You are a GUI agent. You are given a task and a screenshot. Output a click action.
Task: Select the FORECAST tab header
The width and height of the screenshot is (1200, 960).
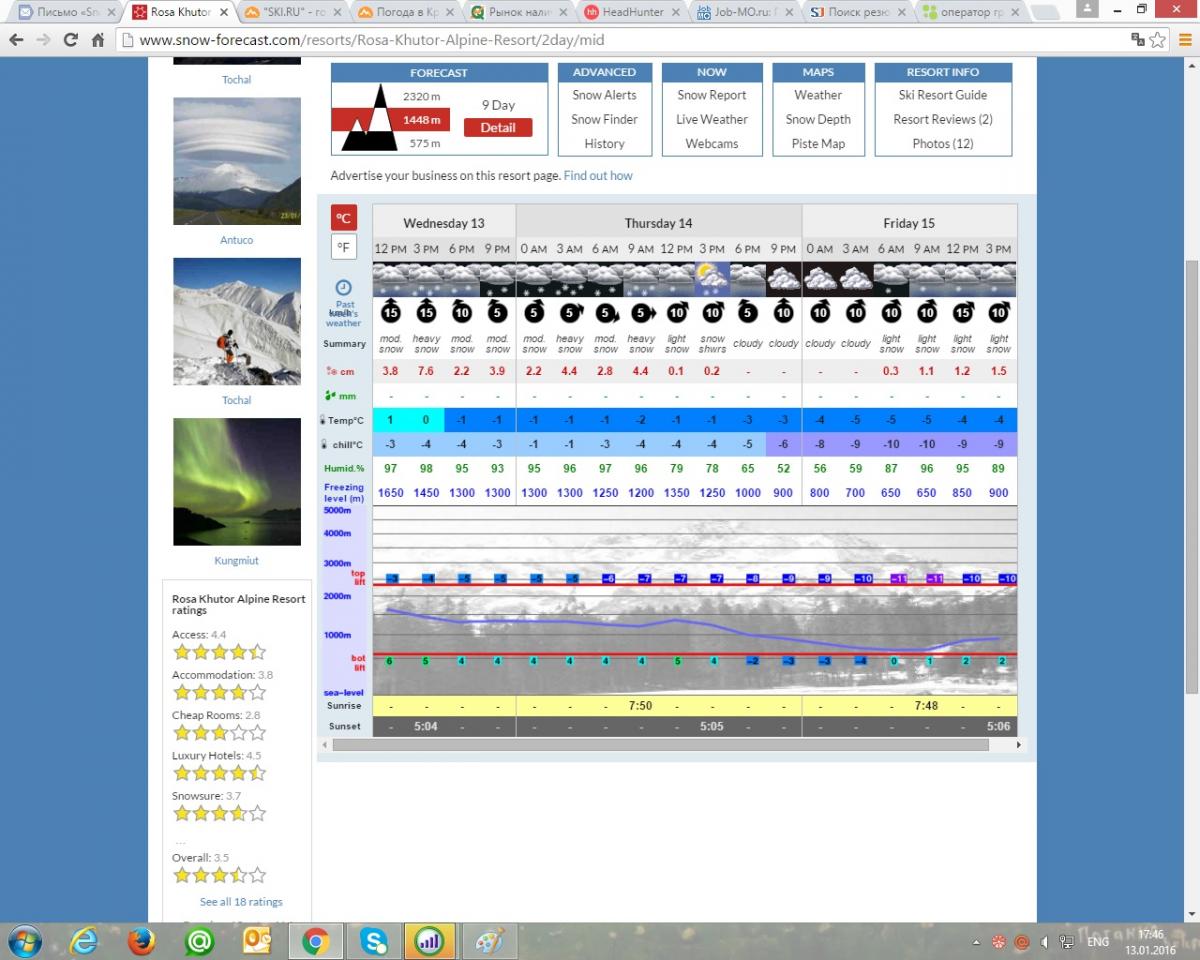coord(439,73)
